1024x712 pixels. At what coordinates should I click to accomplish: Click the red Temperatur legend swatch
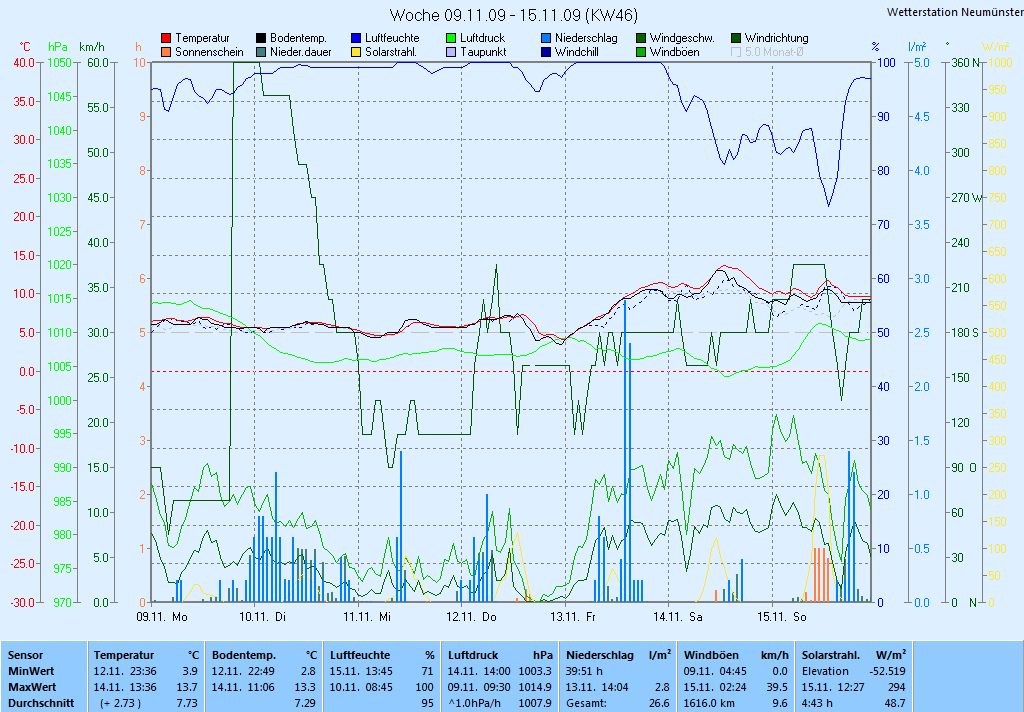(166, 38)
